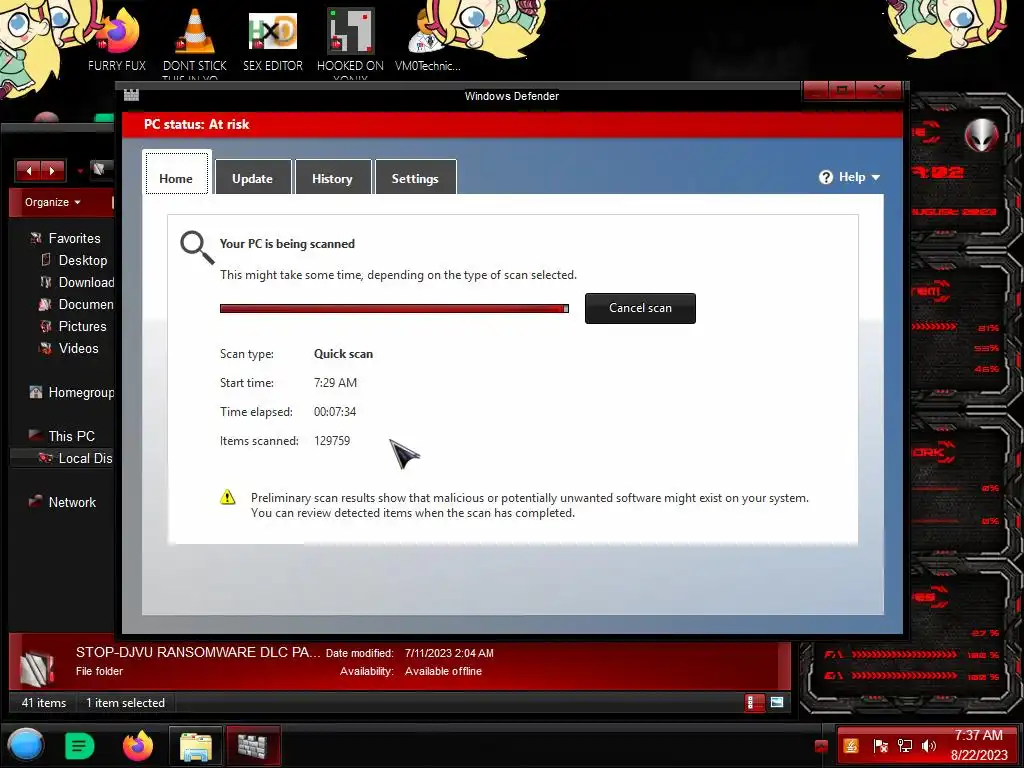Open the volume speaker tray icon
Image resolution: width=1024 pixels, height=768 pixels.
point(928,746)
